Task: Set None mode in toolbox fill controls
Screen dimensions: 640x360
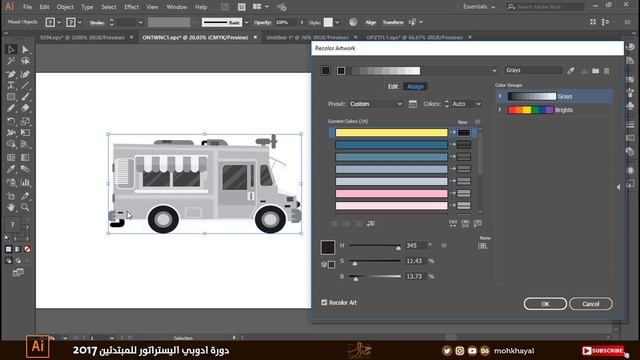Action: pyautogui.click(x=27, y=249)
